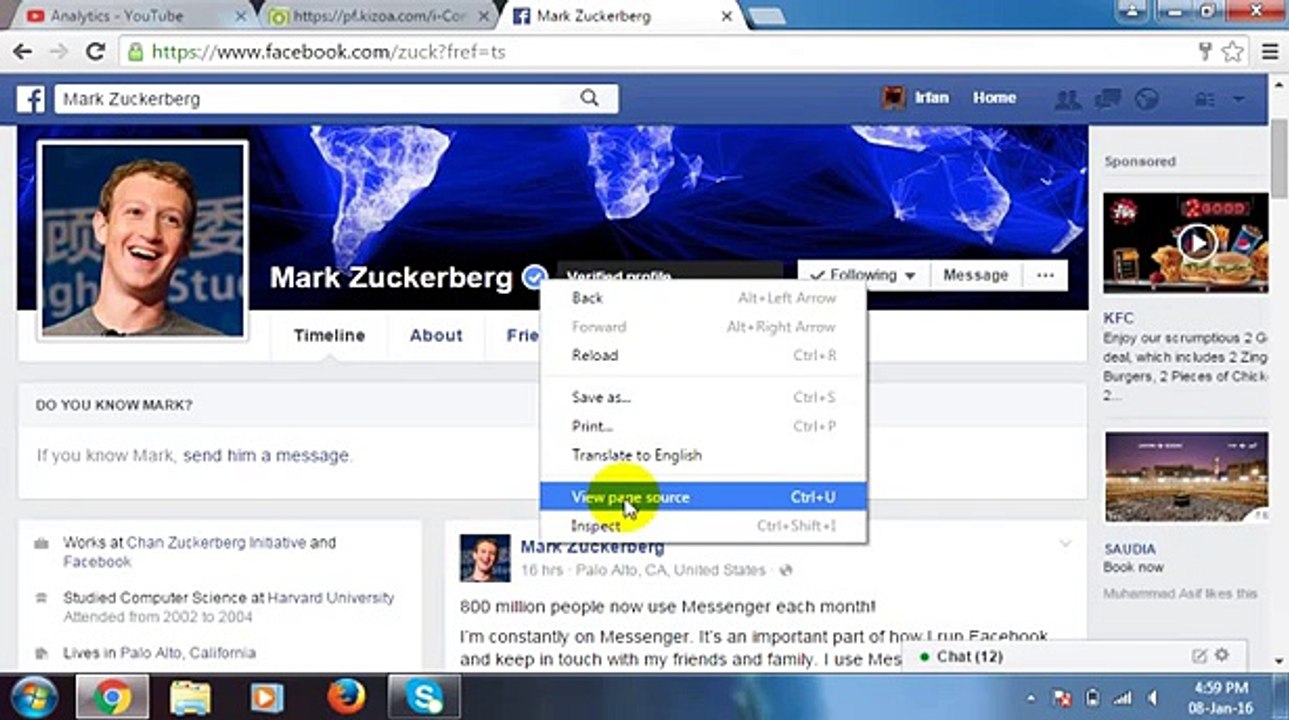Click the "send him a message" link

267,455
